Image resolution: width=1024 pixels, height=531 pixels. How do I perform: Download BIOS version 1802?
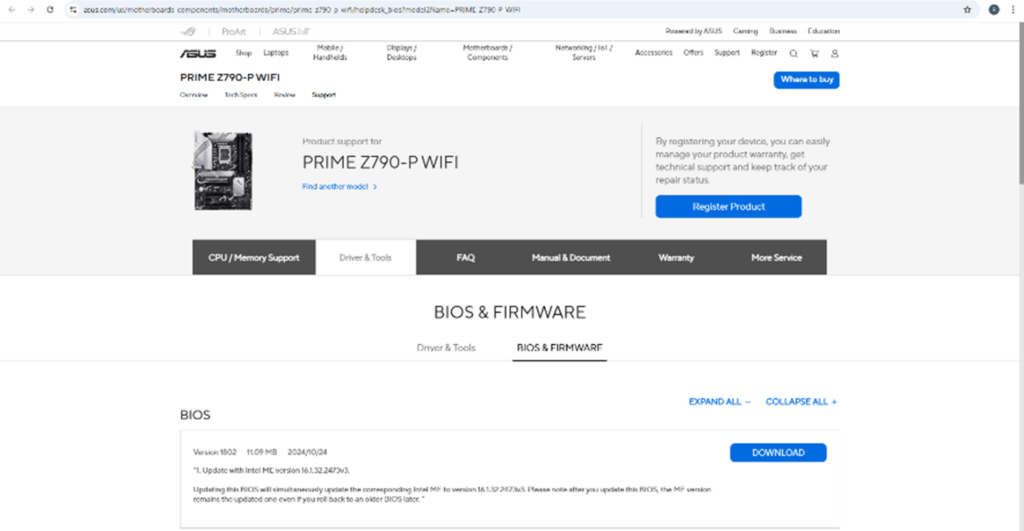pyautogui.click(x=778, y=453)
